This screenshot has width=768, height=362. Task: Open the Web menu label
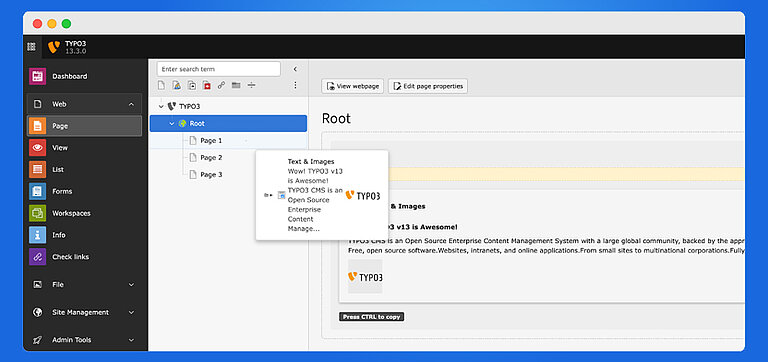tap(59, 104)
